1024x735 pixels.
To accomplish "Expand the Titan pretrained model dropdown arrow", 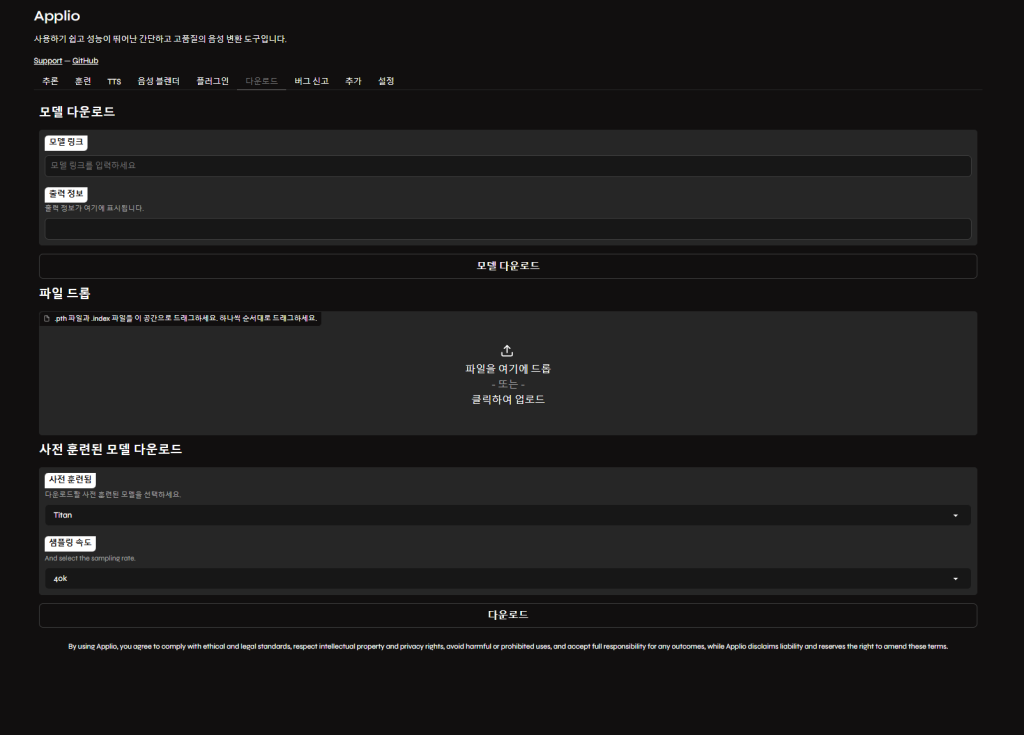I will click(x=955, y=515).
